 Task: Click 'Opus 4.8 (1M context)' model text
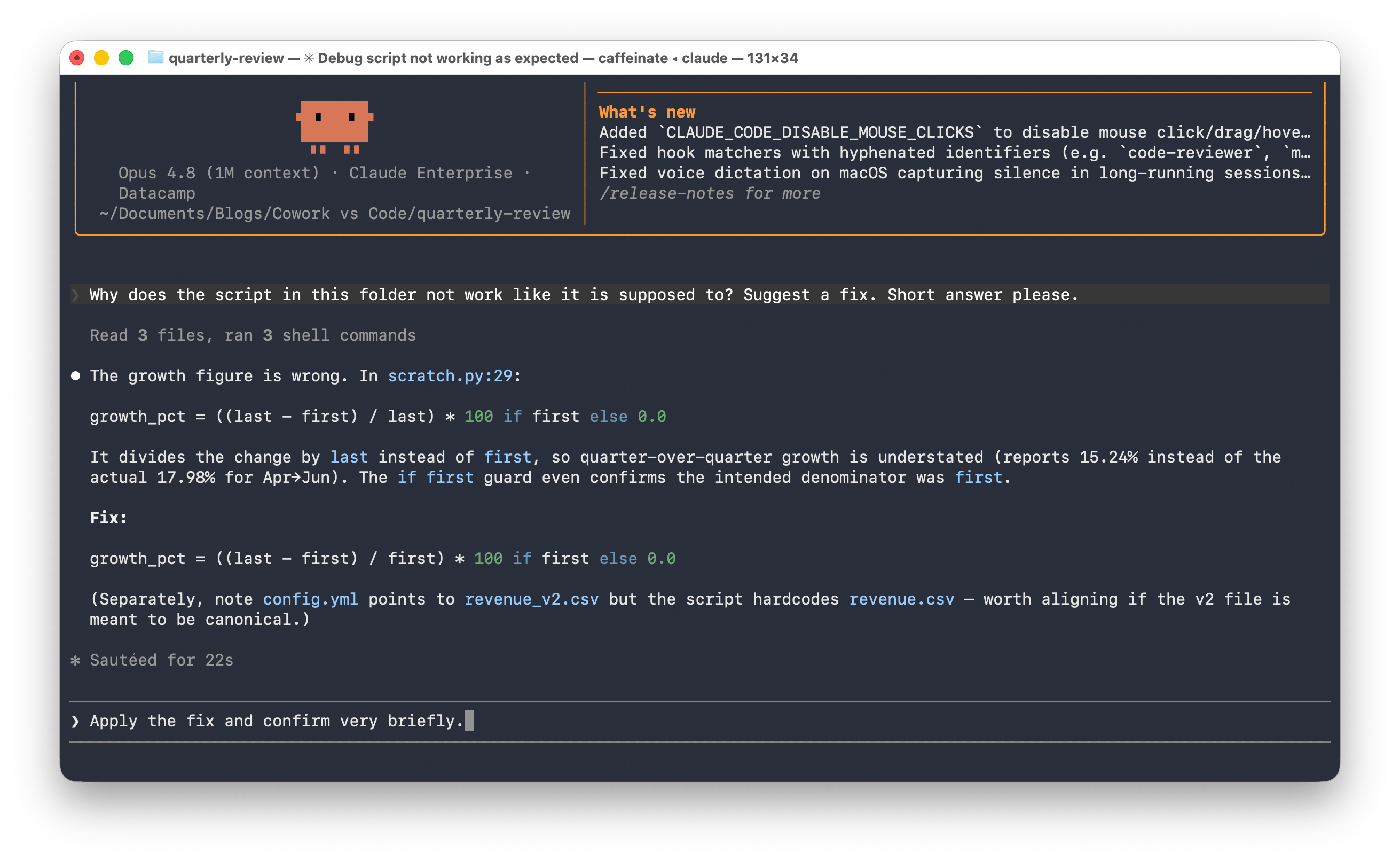[219, 173]
